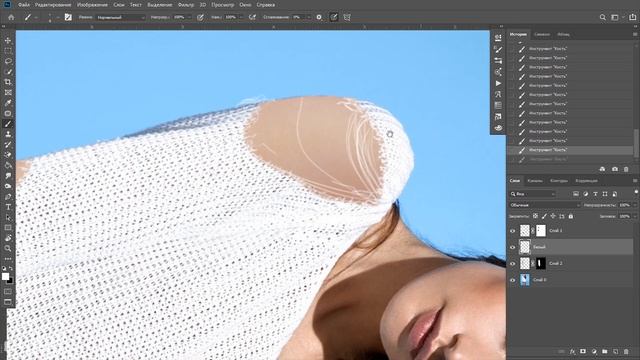Enable airbrush-style build-up
Screen dimensions: 640x360
tap(252, 18)
